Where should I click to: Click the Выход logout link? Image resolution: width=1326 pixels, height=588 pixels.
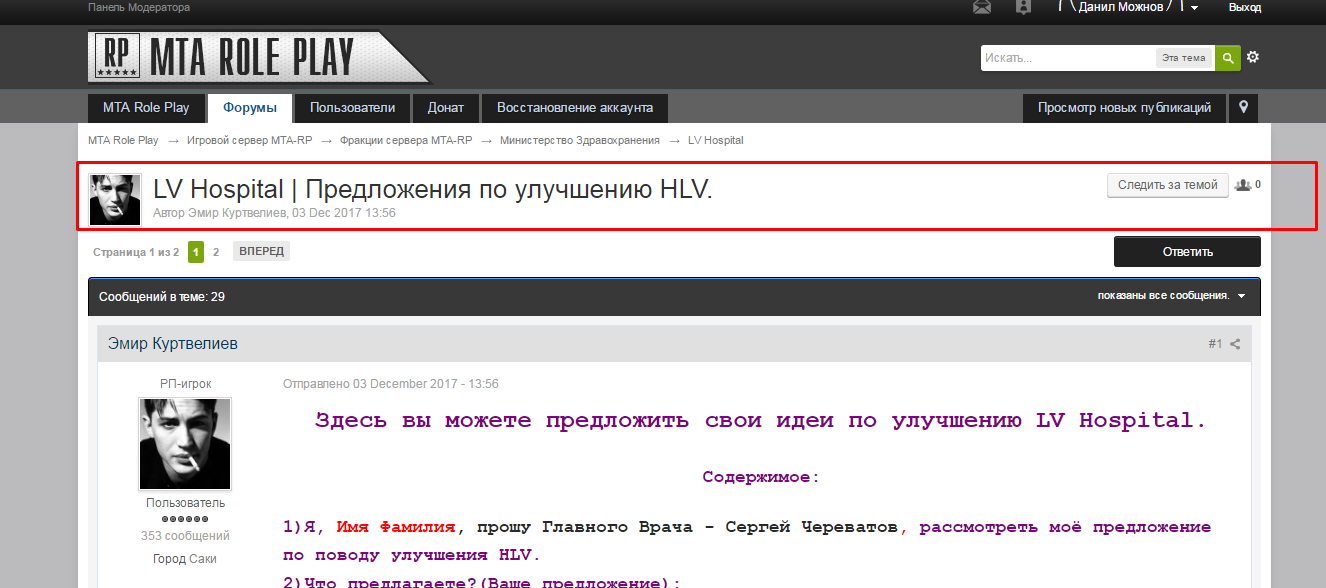point(1245,8)
